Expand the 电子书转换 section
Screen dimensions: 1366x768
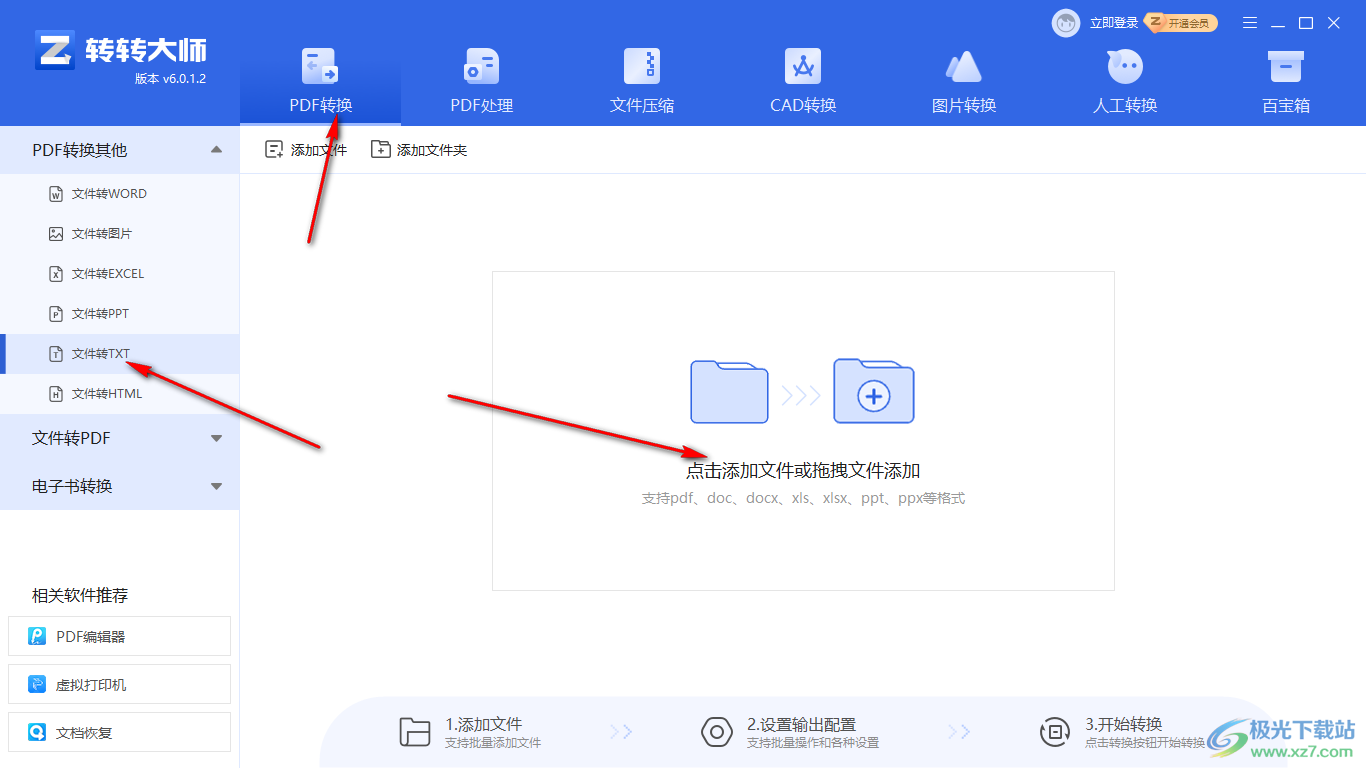click(x=120, y=486)
